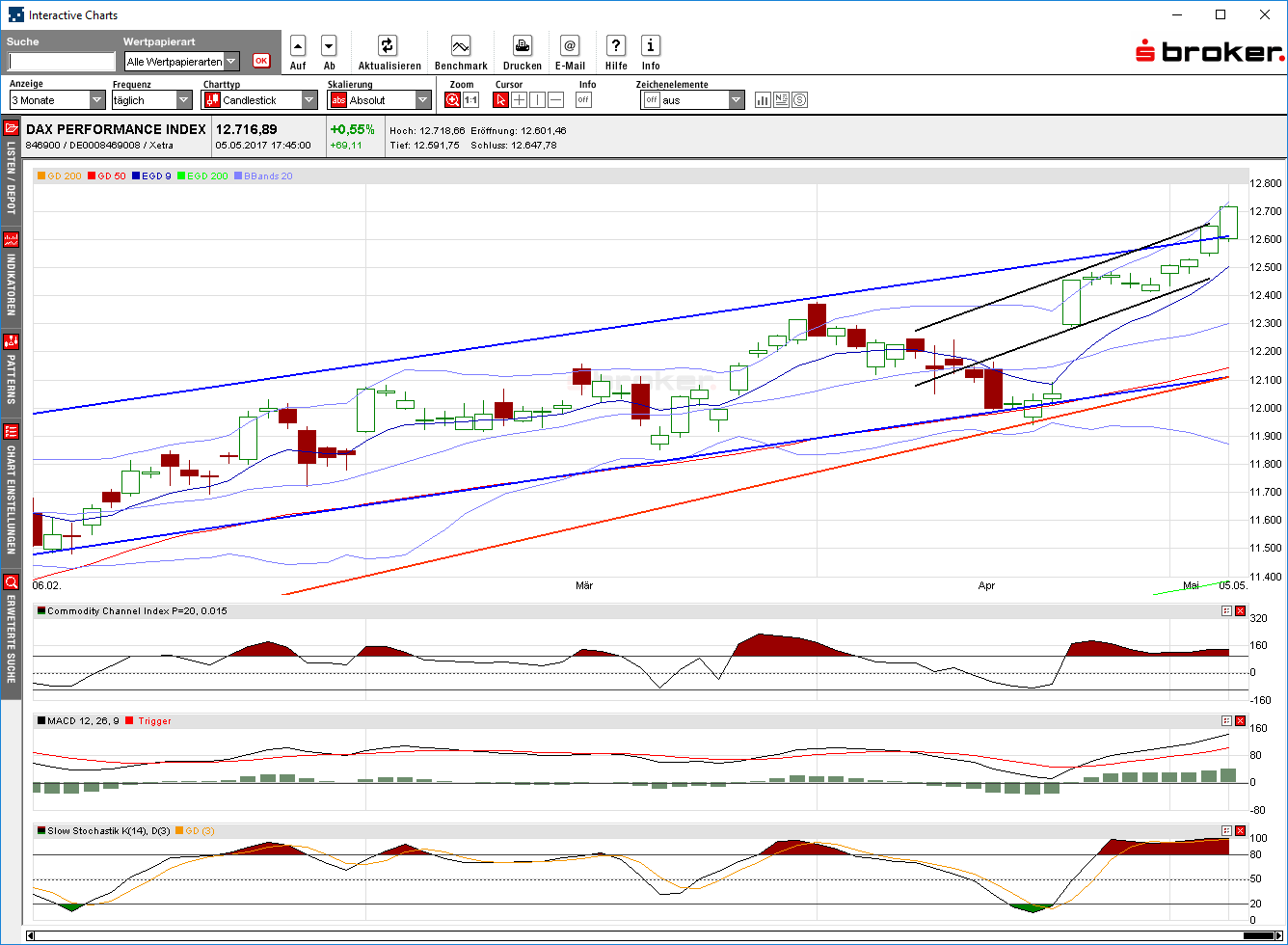
Task: Select the crosshair cursor
Action: coord(520,99)
